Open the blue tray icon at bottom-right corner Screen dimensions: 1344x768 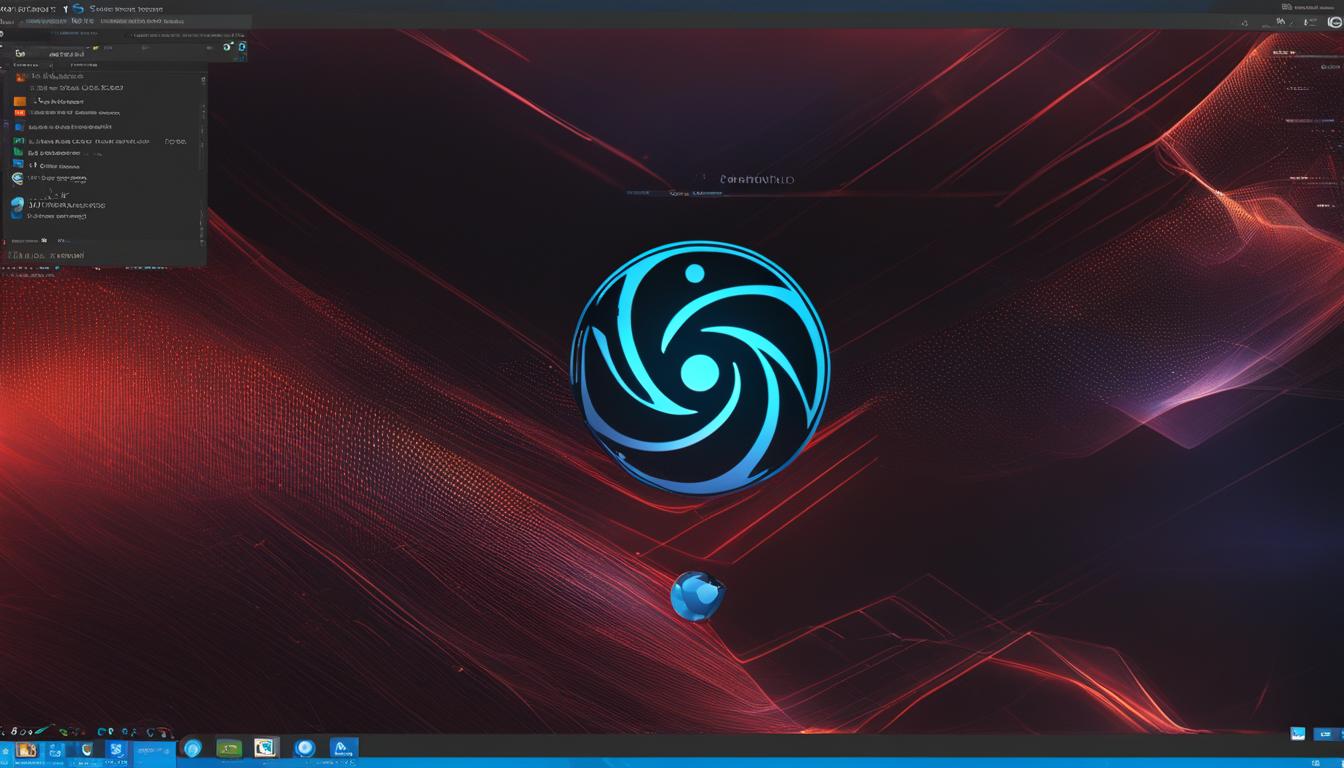point(1298,734)
